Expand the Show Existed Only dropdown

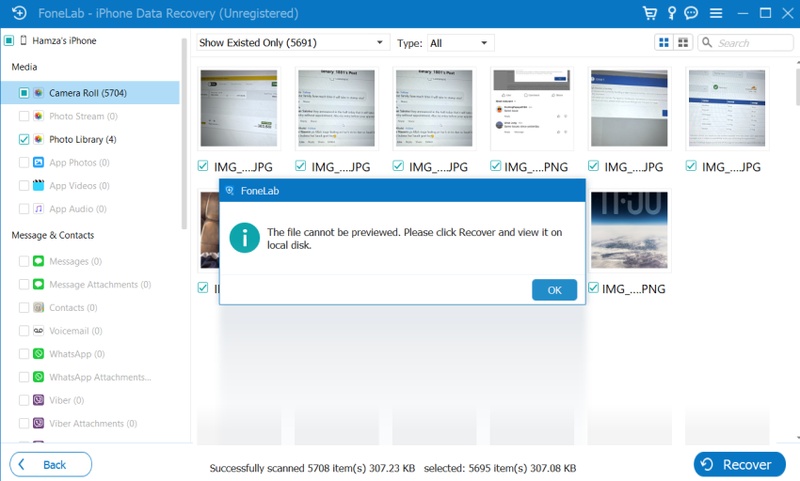[x=292, y=43]
